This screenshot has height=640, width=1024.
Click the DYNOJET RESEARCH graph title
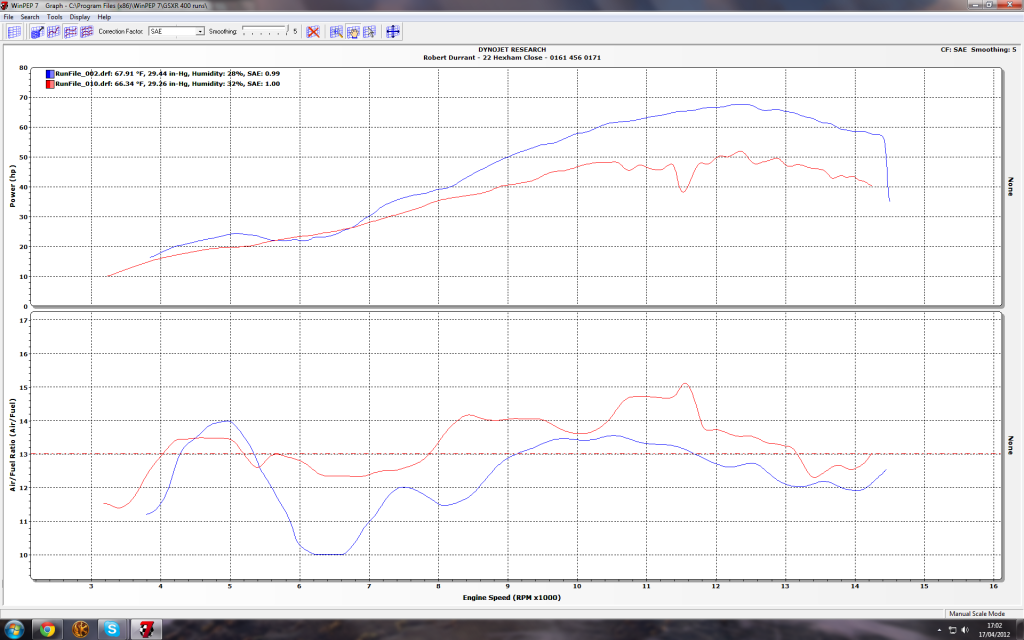512,50
